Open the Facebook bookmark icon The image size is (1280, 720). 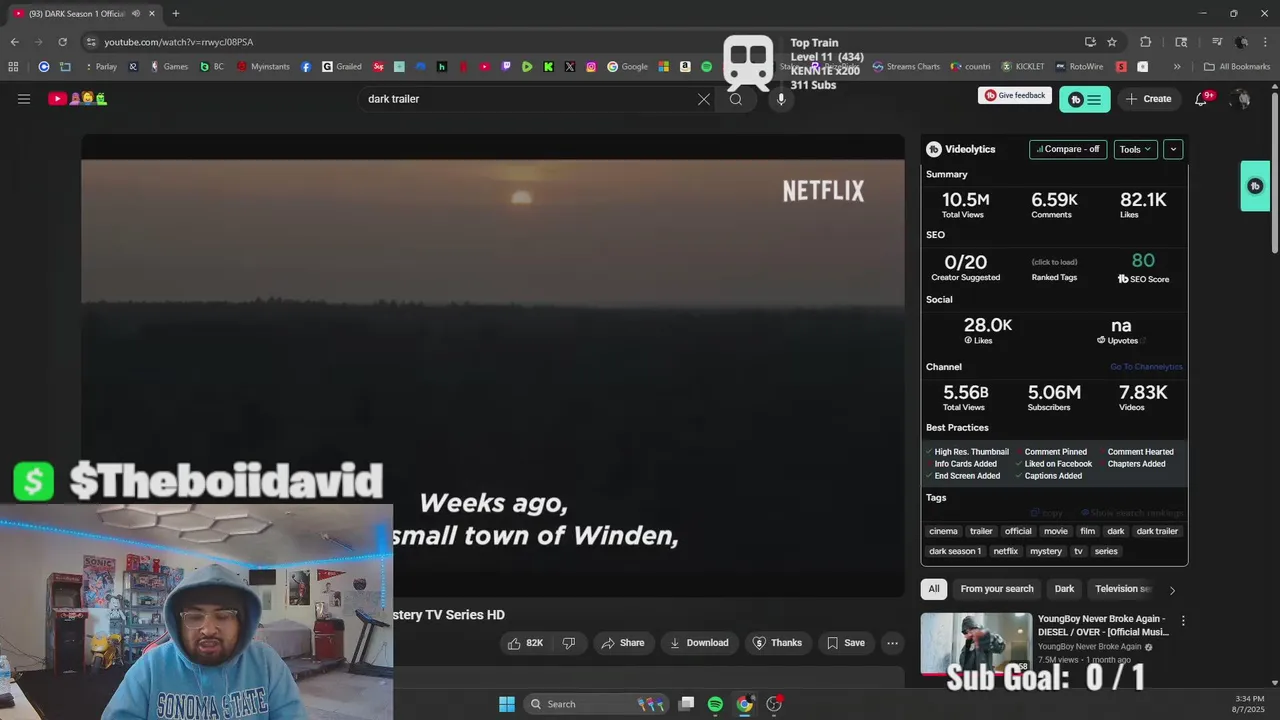pos(306,67)
